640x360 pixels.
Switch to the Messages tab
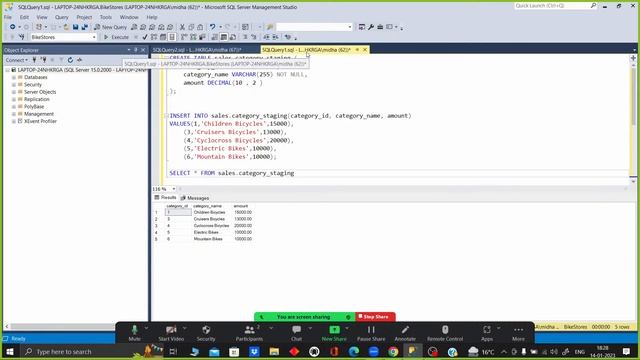pyautogui.click(x=195, y=198)
